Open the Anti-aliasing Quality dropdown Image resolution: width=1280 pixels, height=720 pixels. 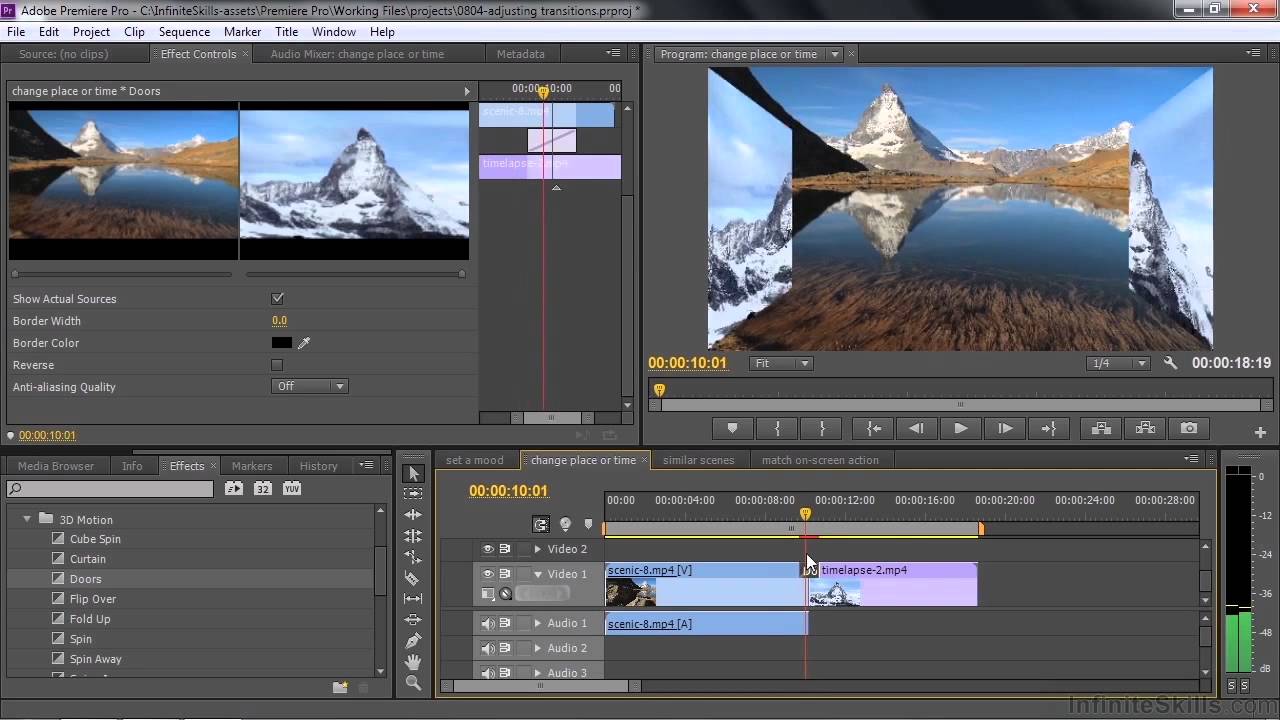tap(309, 386)
